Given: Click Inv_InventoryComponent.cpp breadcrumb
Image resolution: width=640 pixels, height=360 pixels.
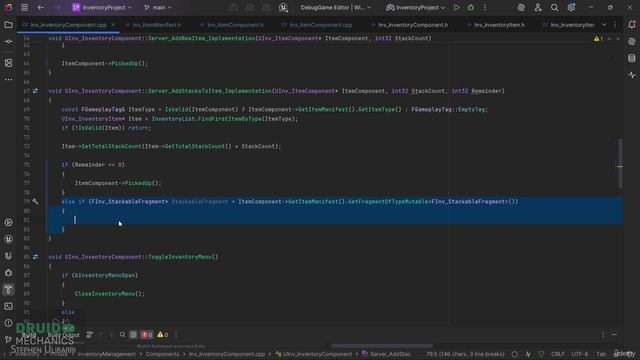Looking at the screenshot, I should [x=227, y=354].
